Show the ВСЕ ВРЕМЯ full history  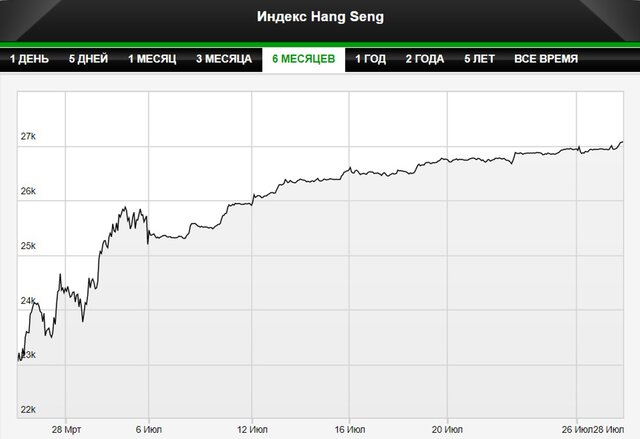545,59
